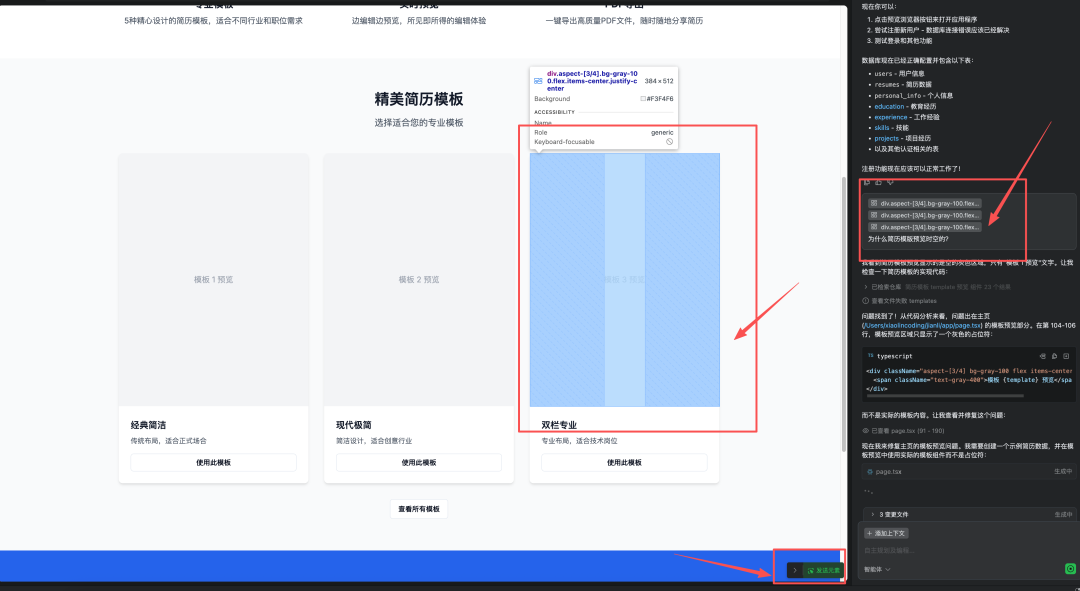This screenshot has height=591, width=1080.
Task: Click the 为什么简历模版预览时空的? message text
Action: click(x=908, y=239)
